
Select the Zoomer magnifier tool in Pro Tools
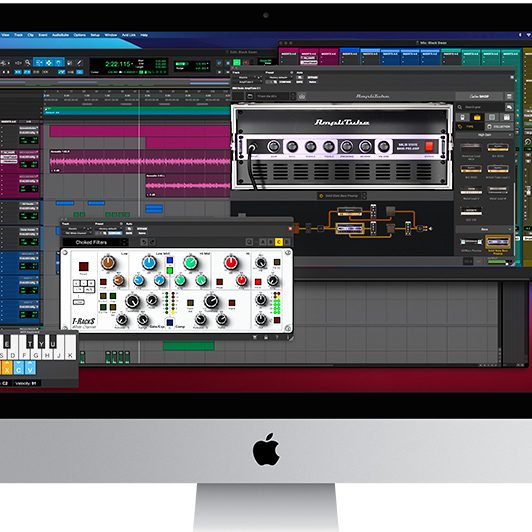point(27,63)
